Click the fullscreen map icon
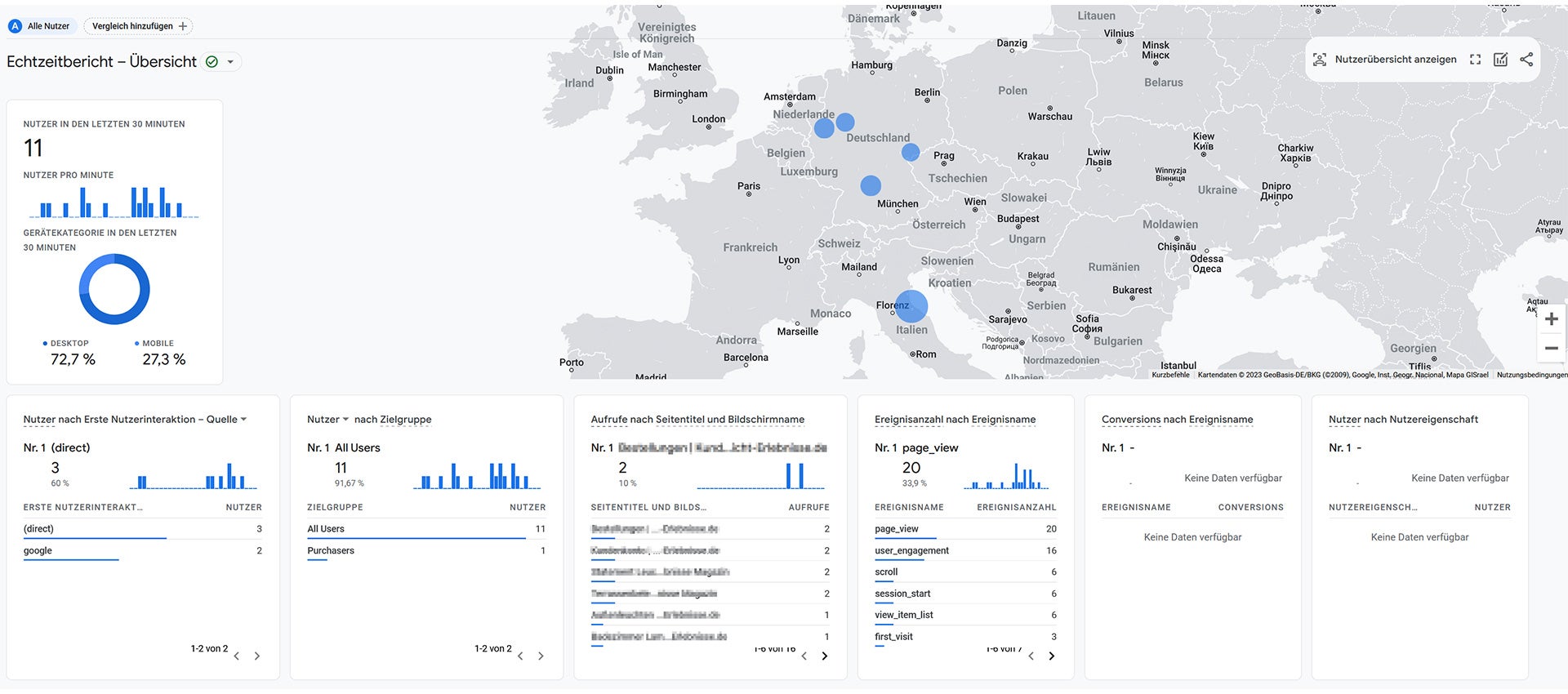 (x=1475, y=60)
